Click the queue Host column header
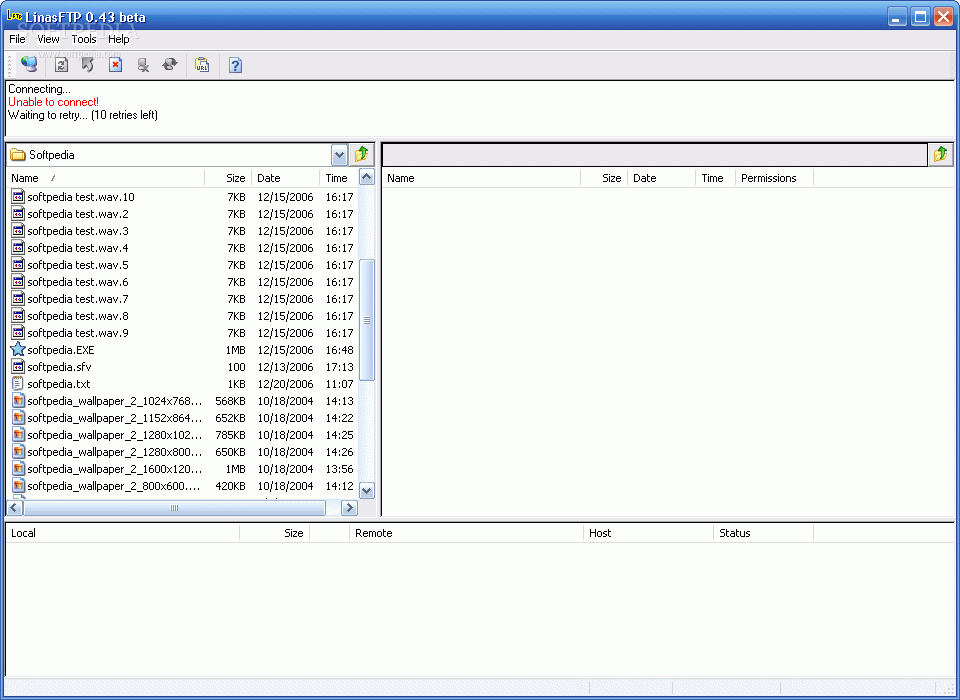This screenshot has width=960, height=700. click(648, 533)
